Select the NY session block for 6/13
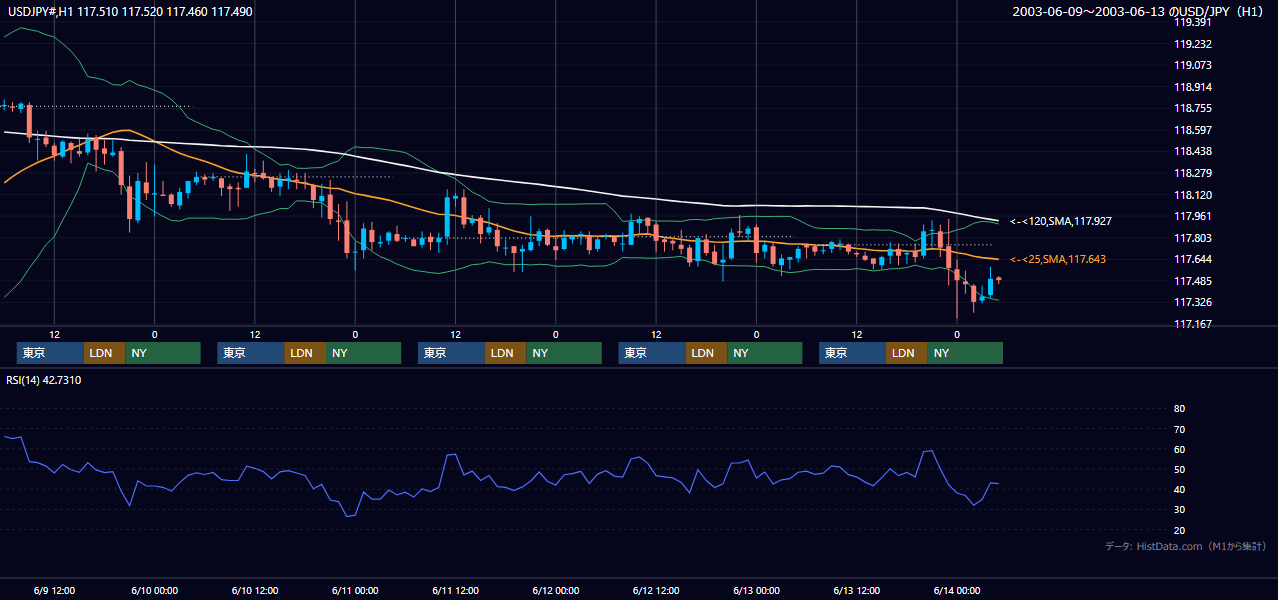 click(x=965, y=353)
